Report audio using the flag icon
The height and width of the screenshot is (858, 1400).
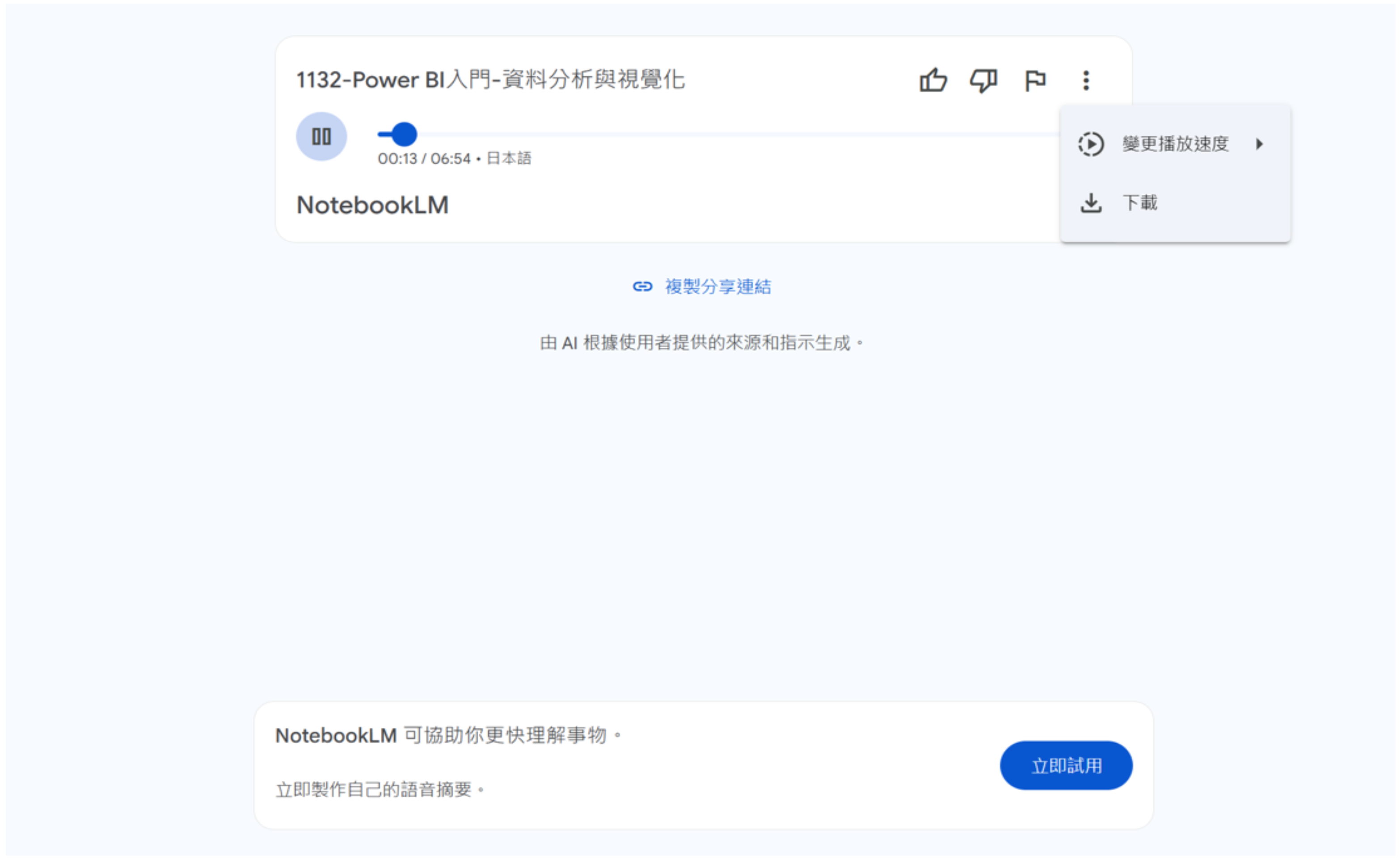pyautogui.click(x=1035, y=80)
